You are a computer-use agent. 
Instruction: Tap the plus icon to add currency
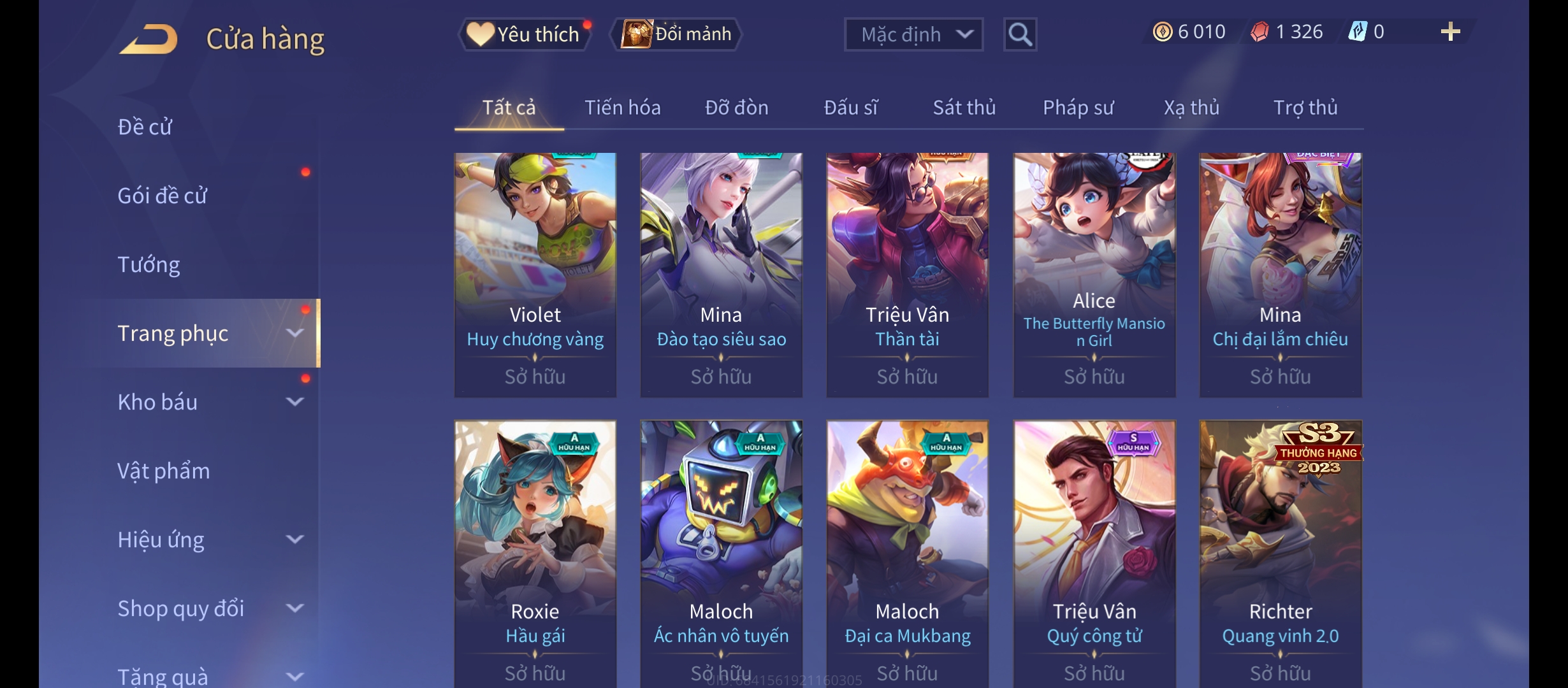(x=1450, y=32)
